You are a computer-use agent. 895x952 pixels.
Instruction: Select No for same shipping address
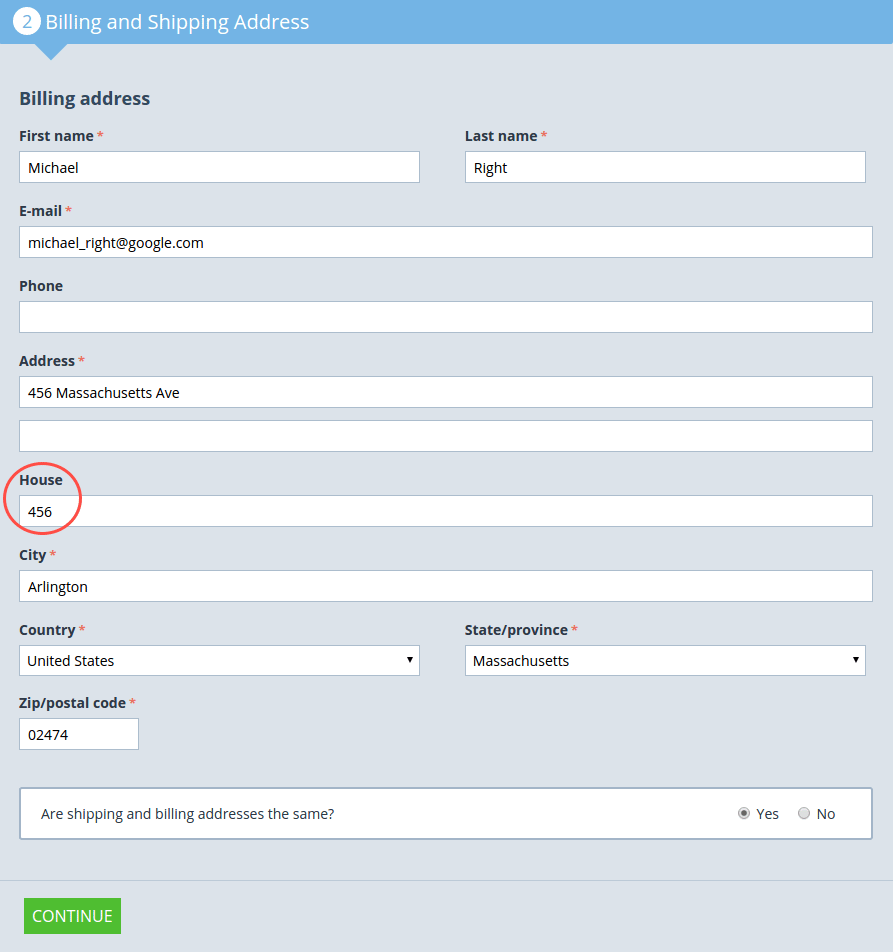[x=804, y=814]
